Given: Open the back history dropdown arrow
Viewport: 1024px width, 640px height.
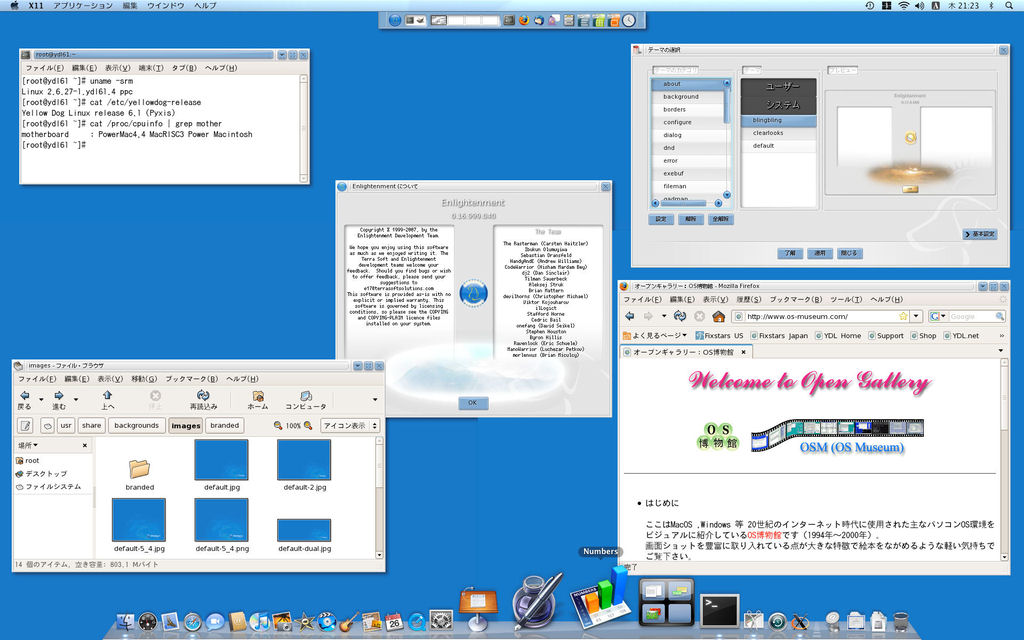Looking at the screenshot, I should coord(41,399).
